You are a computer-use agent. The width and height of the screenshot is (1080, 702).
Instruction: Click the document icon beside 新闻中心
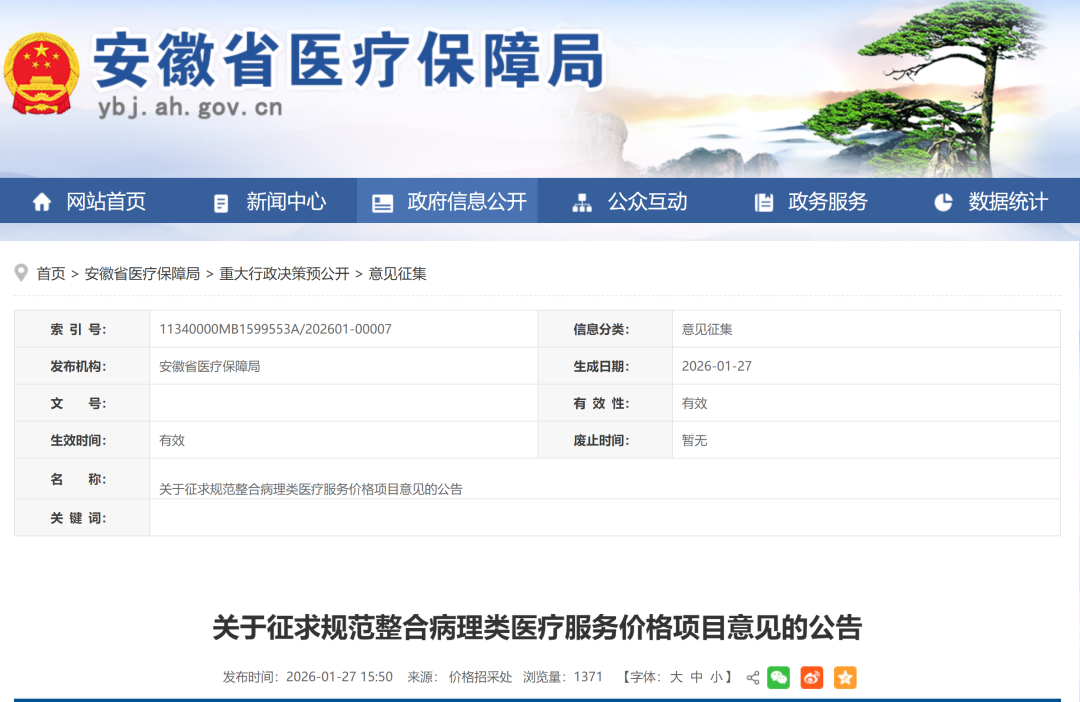pos(221,203)
